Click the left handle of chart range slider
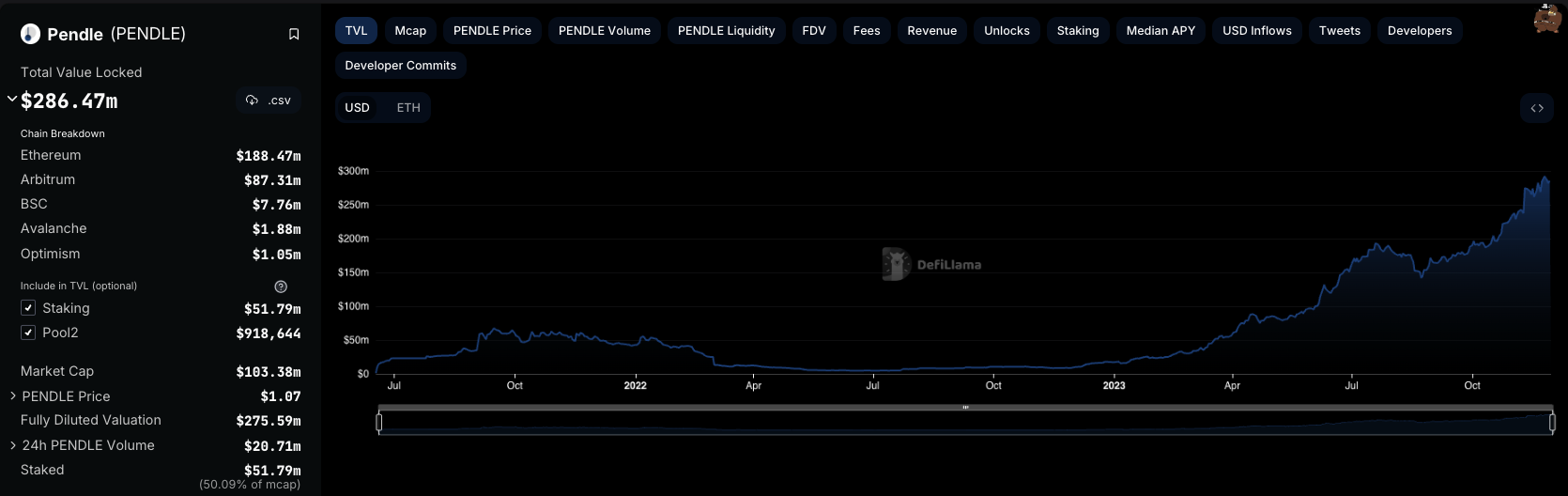This screenshot has width=1568, height=496. (379, 423)
